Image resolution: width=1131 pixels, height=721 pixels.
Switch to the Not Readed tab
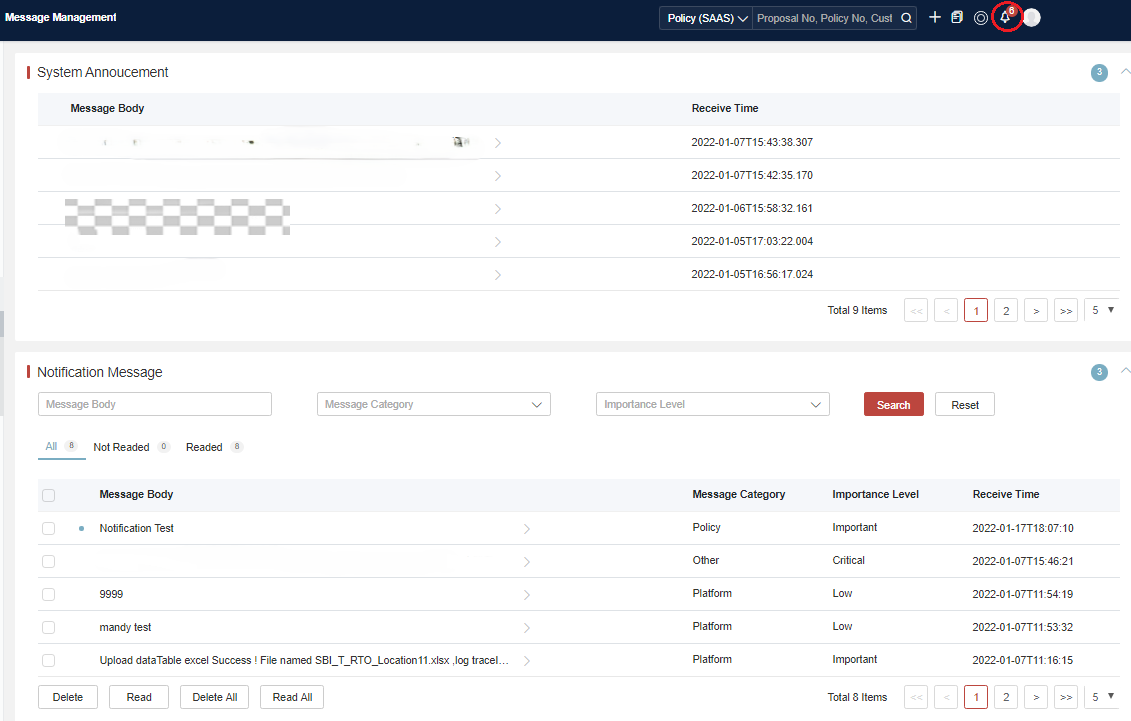pos(121,447)
